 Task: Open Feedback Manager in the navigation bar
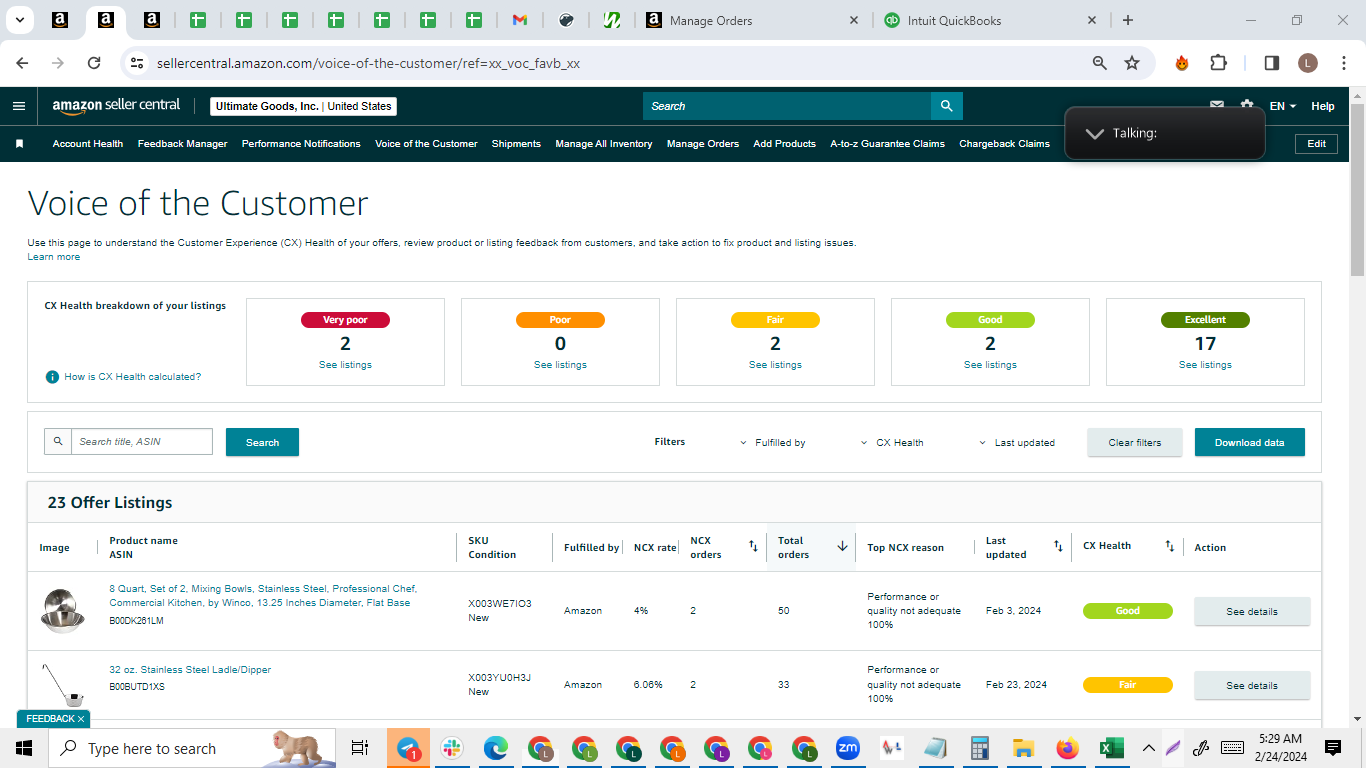(183, 144)
